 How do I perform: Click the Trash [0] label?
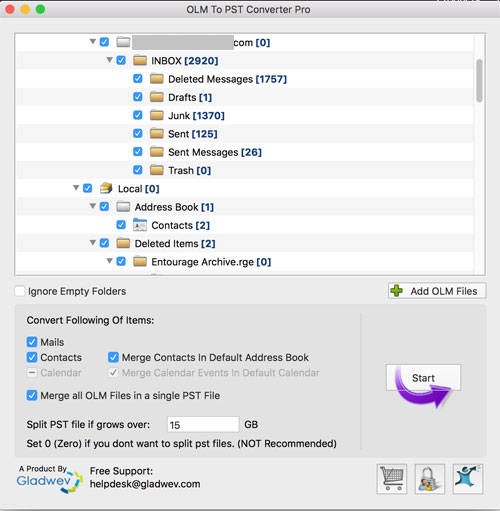pyautogui.click(x=189, y=171)
